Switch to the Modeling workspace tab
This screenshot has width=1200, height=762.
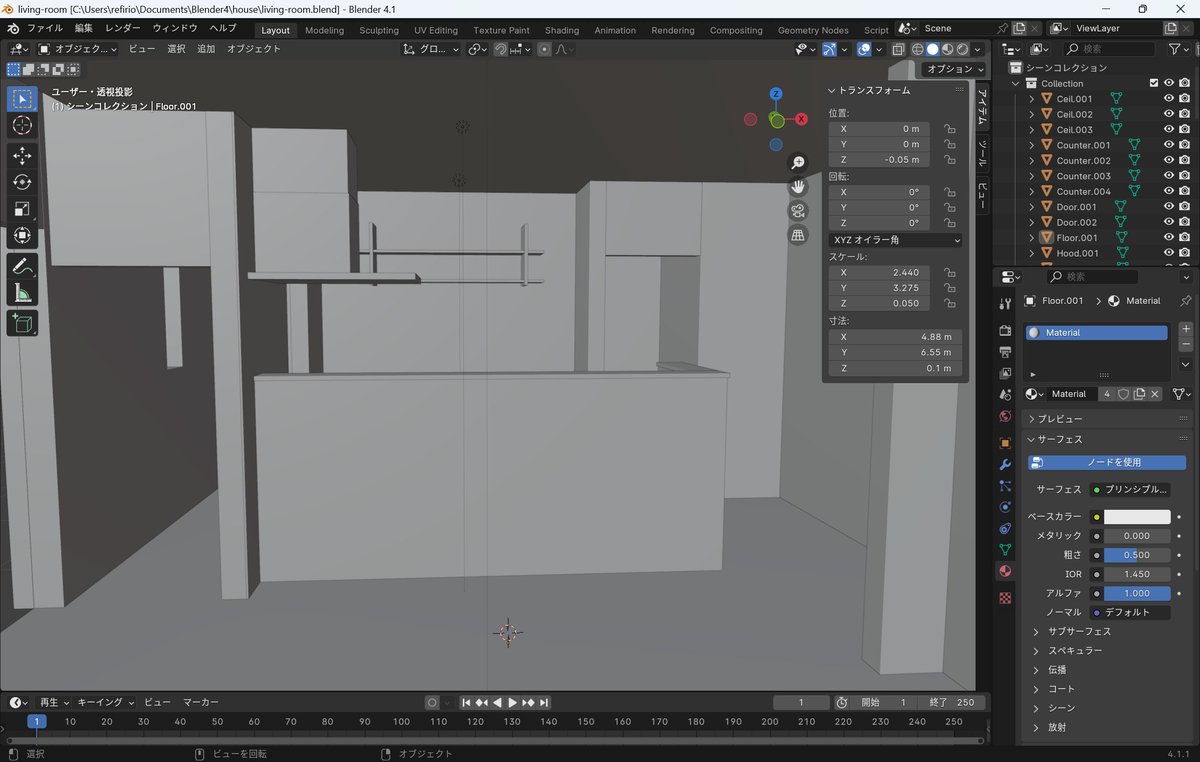324,30
